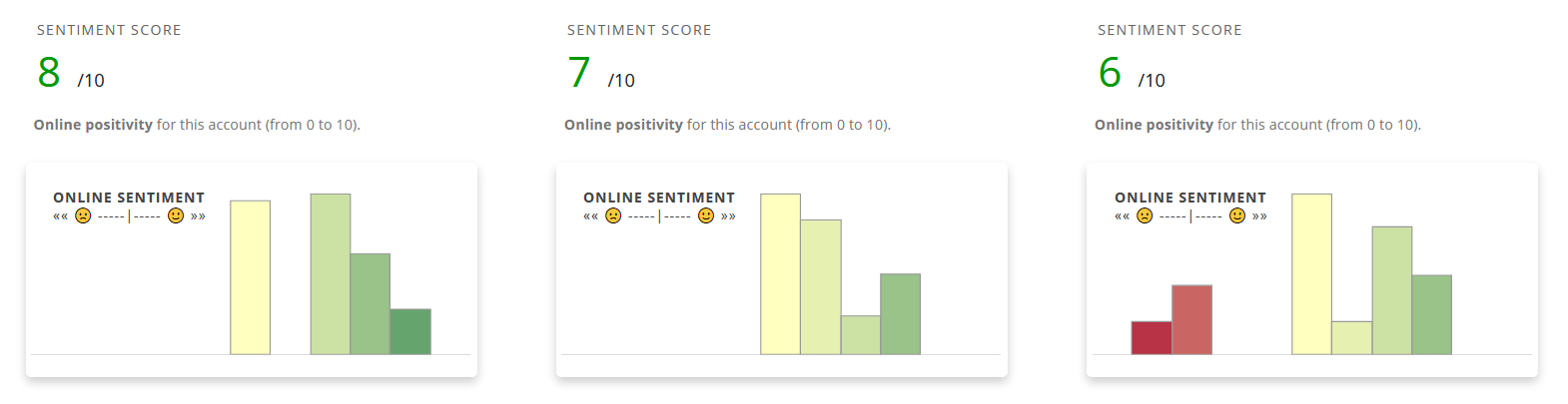Click the sentiment score 8 value

tap(49, 73)
